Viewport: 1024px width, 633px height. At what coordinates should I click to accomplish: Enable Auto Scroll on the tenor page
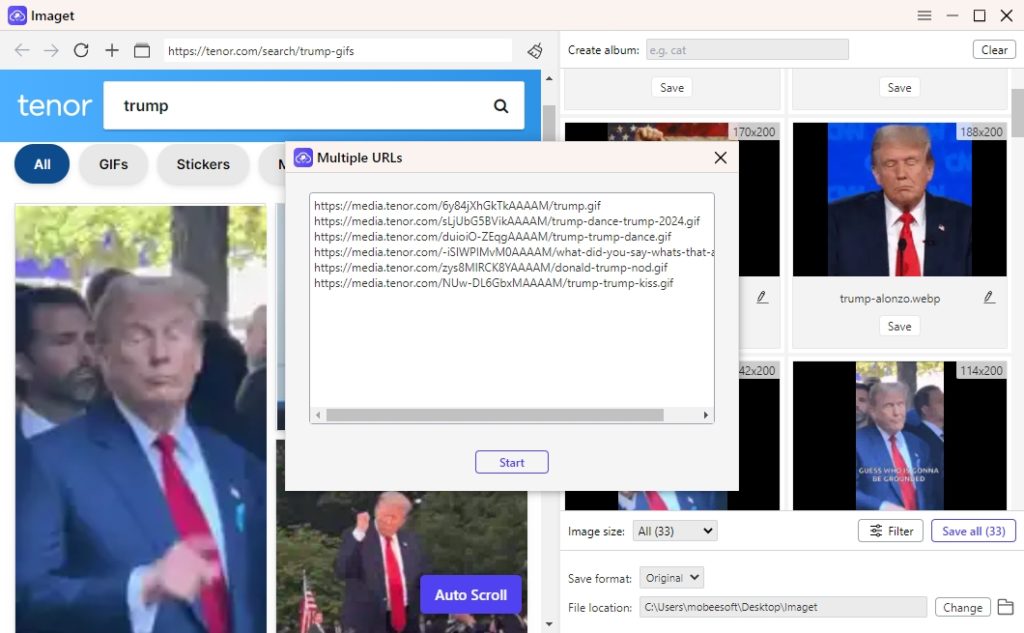tap(470, 594)
